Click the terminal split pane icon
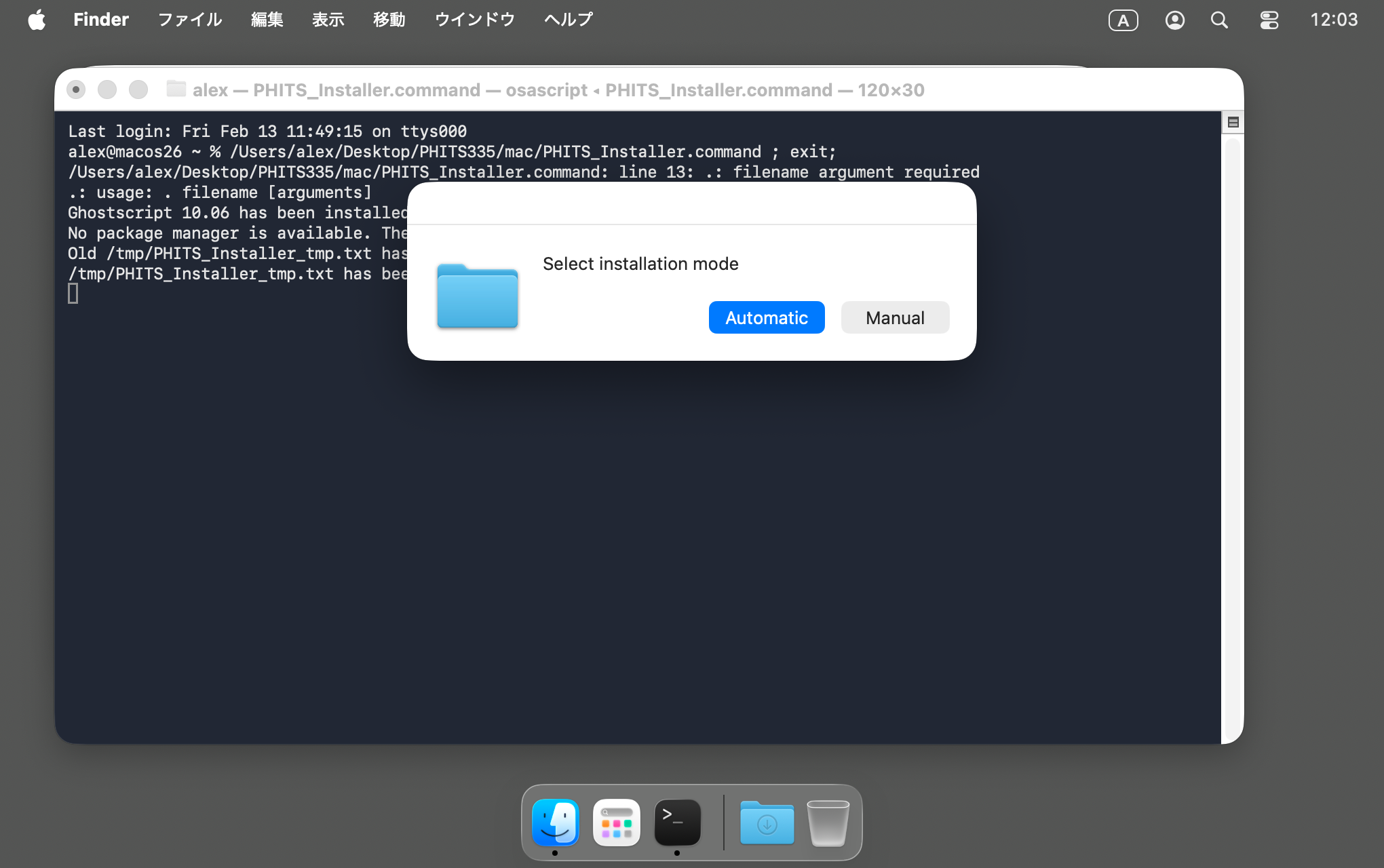This screenshot has width=1384, height=868. coord(1233,122)
